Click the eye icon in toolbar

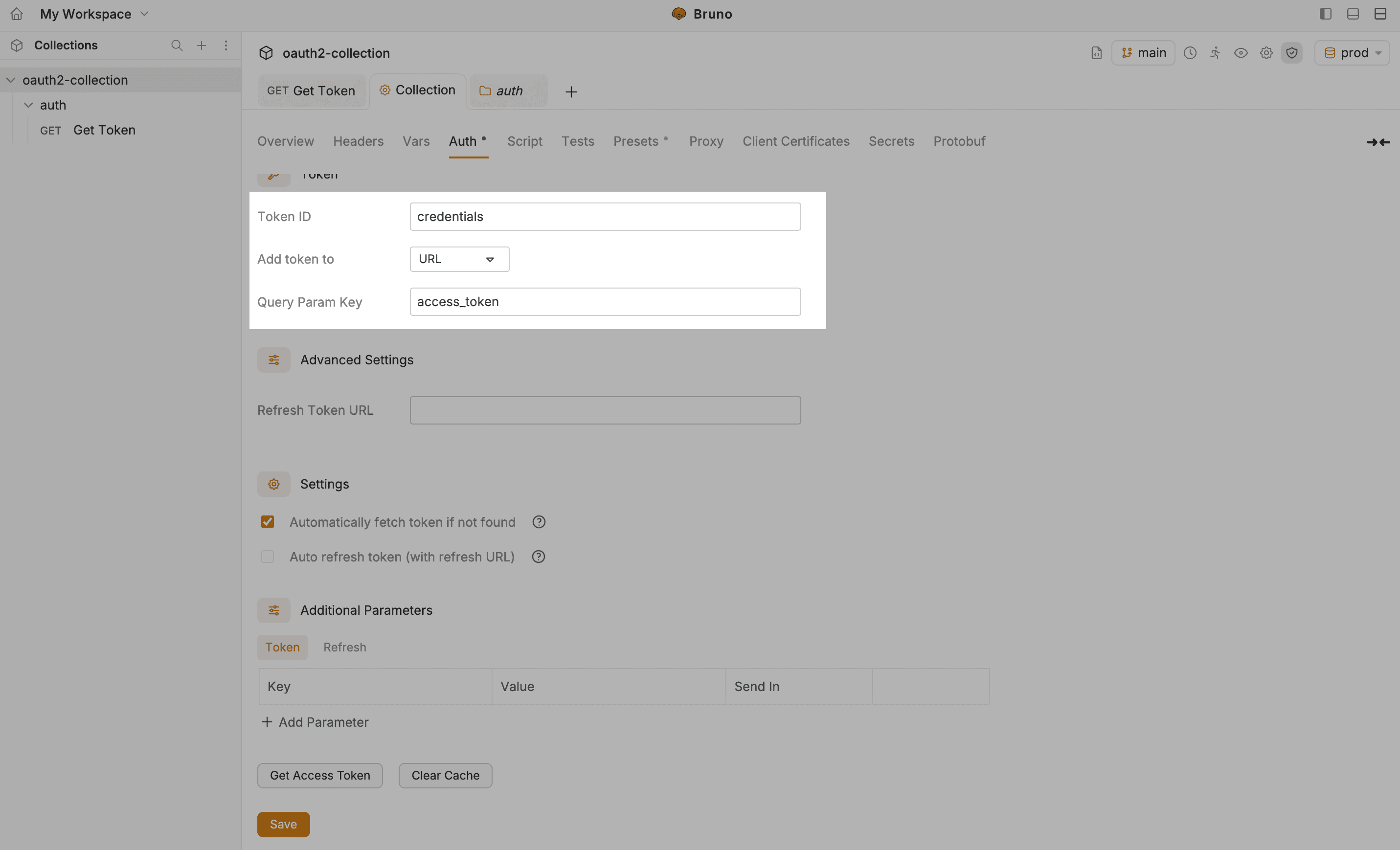(1241, 53)
